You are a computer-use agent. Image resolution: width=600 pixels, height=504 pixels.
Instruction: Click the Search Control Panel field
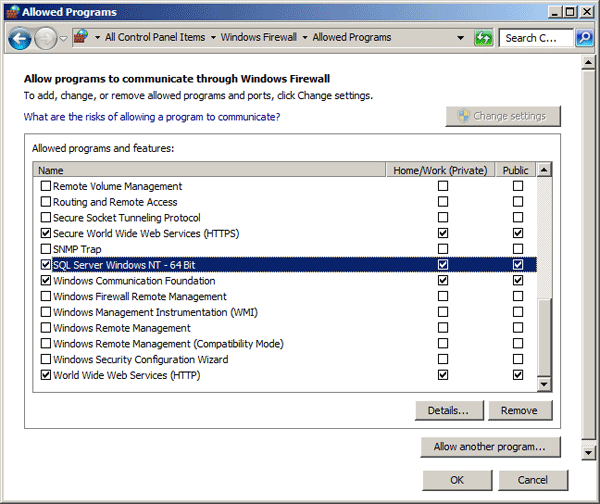pyautogui.click(x=536, y=38)
